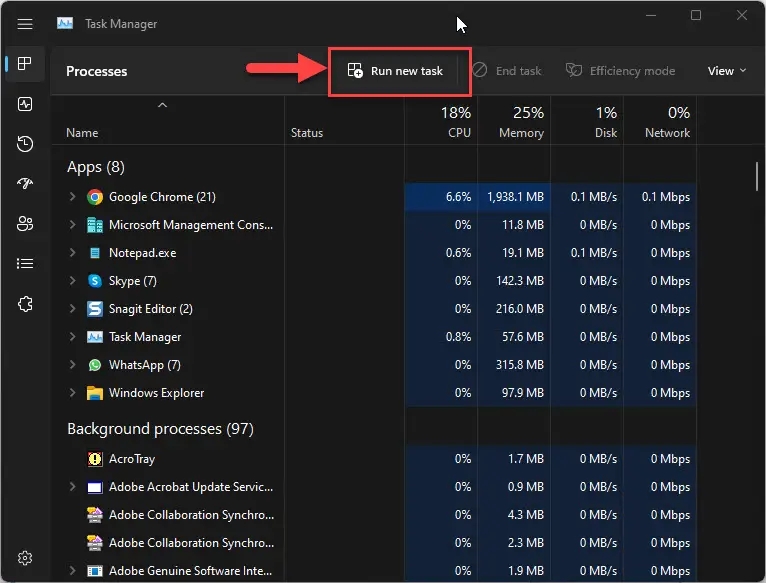This screenshot has width=766, height=583.
Task: Click the AcroTray icon
Action: point(95,459)
